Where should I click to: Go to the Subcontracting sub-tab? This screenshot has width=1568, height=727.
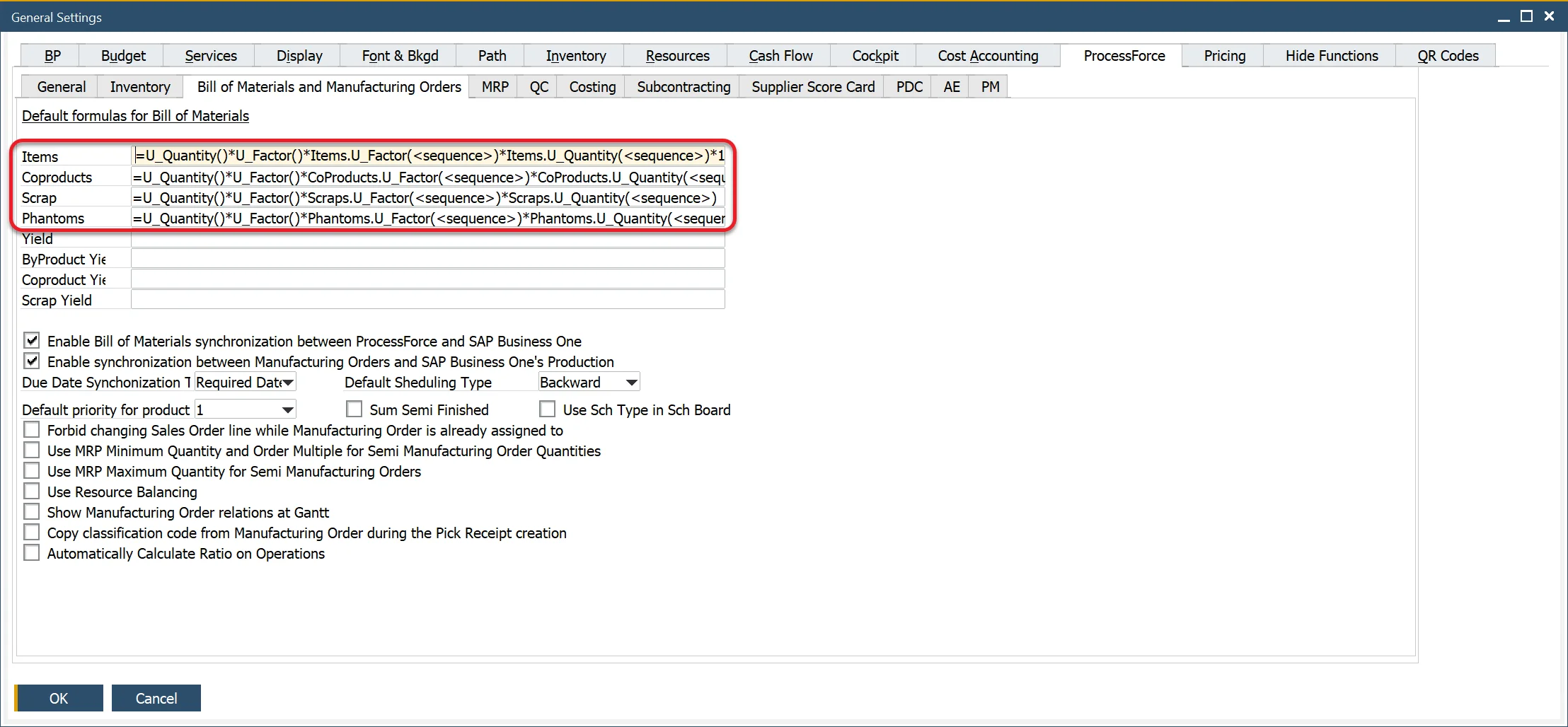683,87
